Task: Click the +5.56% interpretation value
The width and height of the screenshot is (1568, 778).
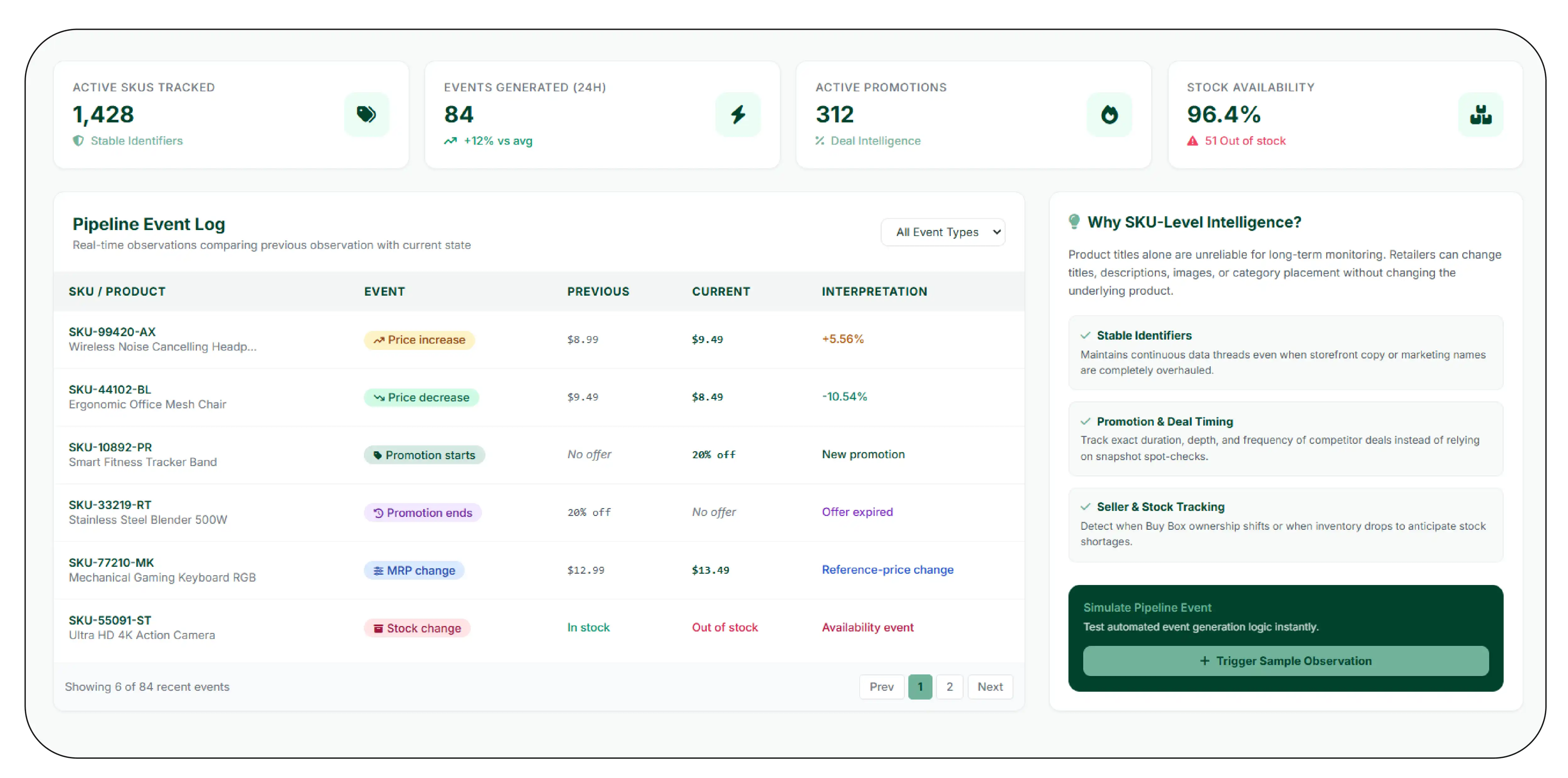Action: pyautogui.click(x=842, y=339)
